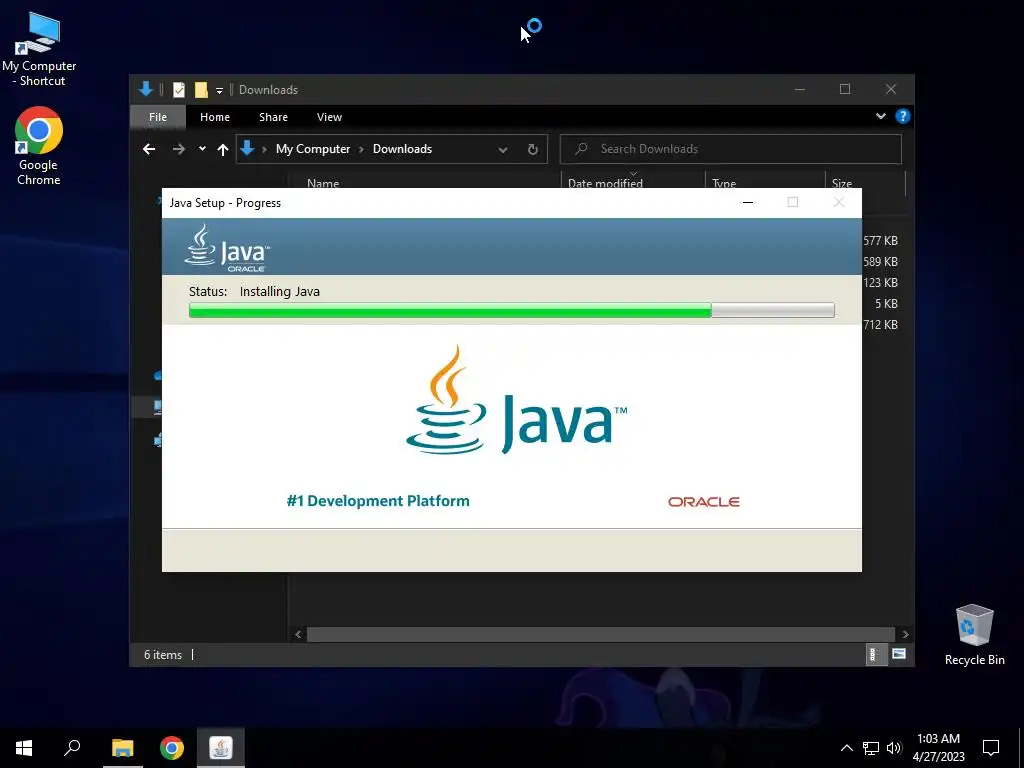Click My Computer in the address breadcrumb
The width and height of the screenshot is (1024, 768).
tap(313, 149)
